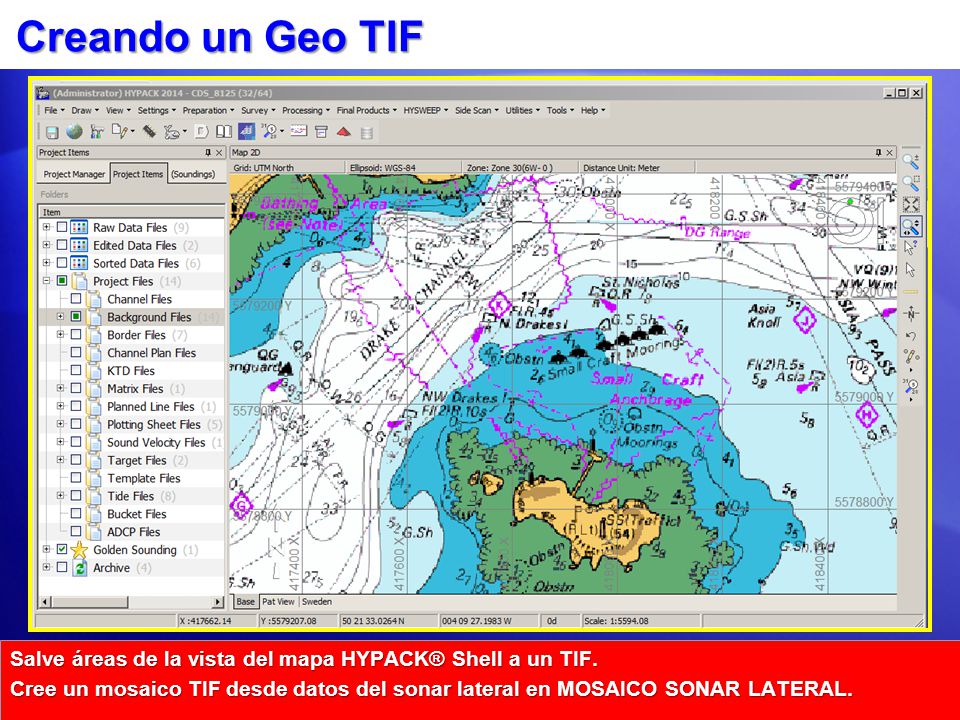Image resolution: width=960 pixels, height=720 pixels.
Task: Select the Sweden map tab
Action: pos(317,601)
